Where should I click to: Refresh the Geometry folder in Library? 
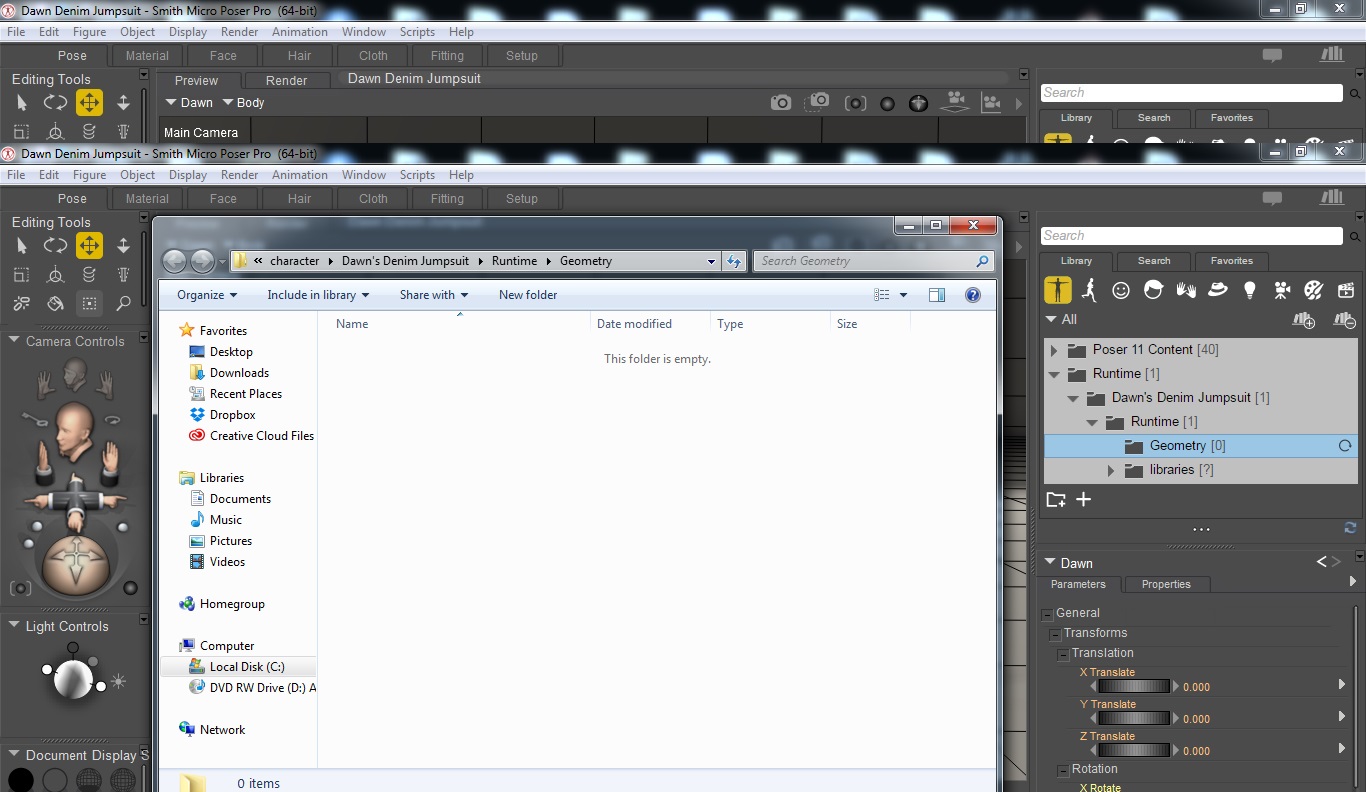pos(1345,446)
